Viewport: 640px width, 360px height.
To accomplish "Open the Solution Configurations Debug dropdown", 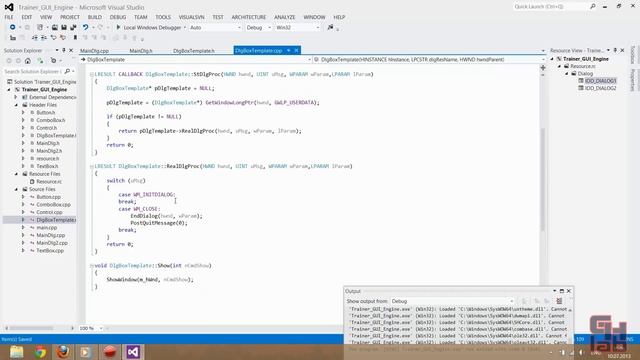I will point(258,27).
